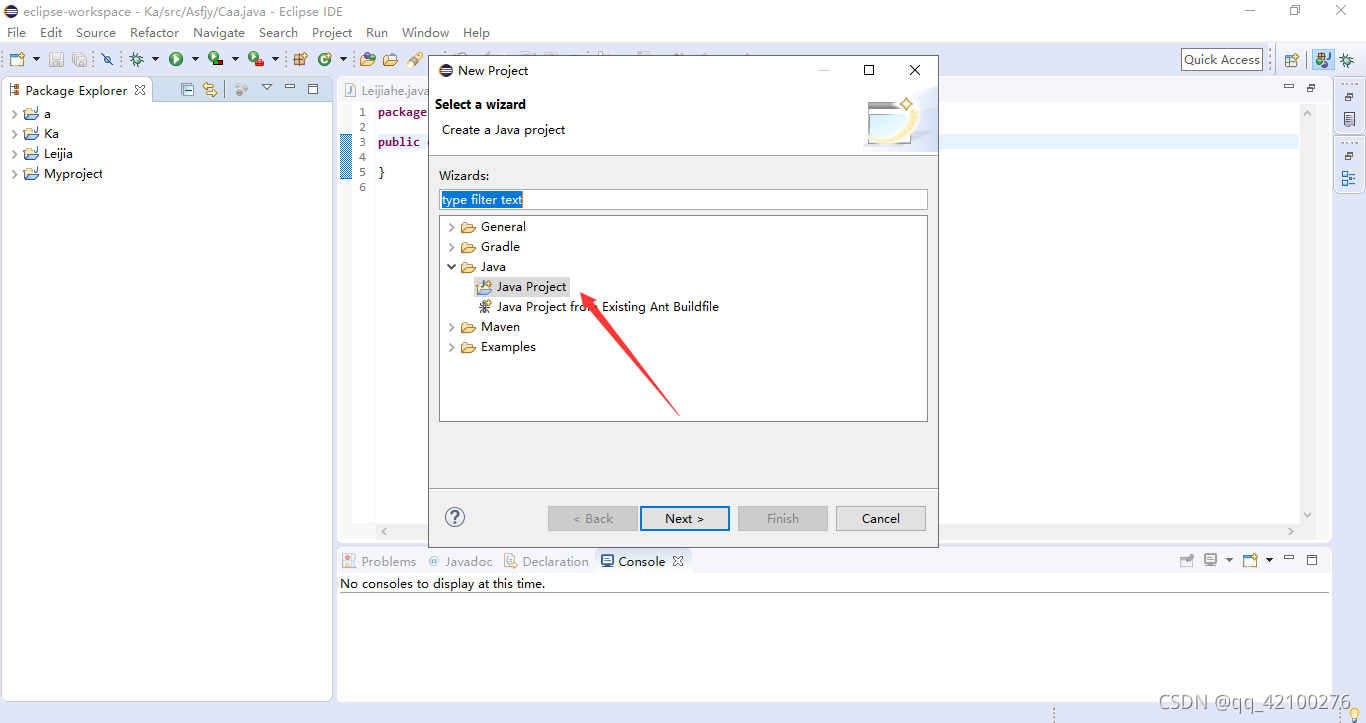This screenshot has width=1366, height=723.
Task: Click Collapse All in Package Explorer
Action: click(187, 89)
